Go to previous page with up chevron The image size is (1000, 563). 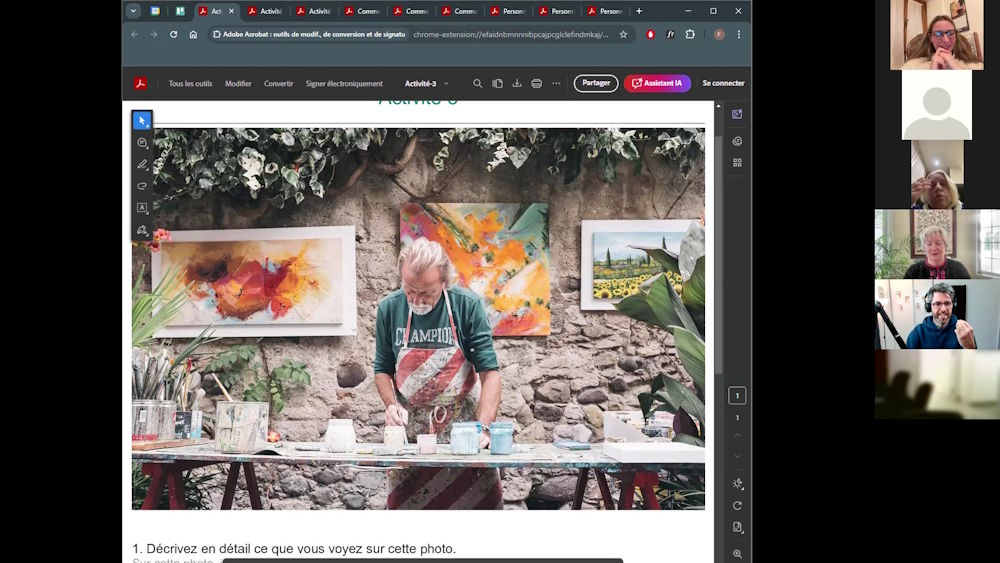[737, 435]
